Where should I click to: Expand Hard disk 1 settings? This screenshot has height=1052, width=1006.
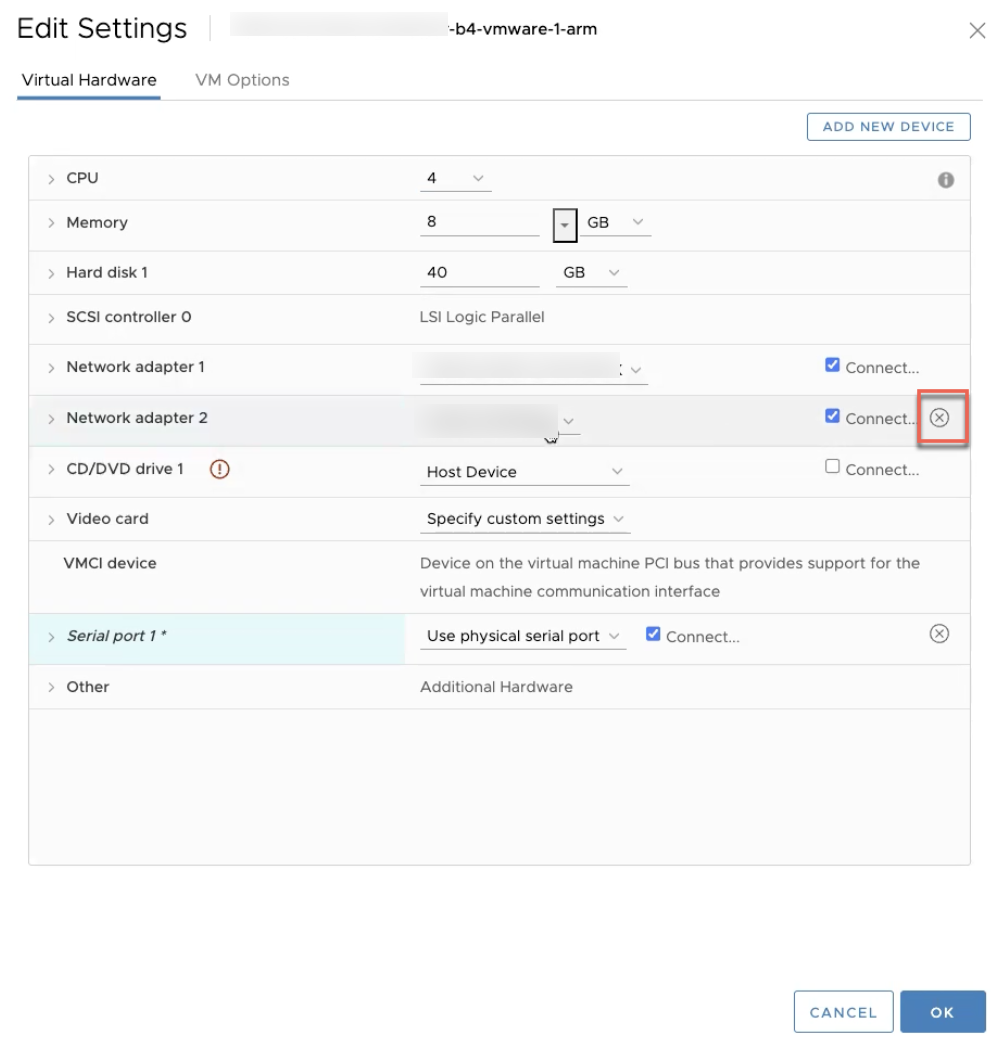point(53,272)
